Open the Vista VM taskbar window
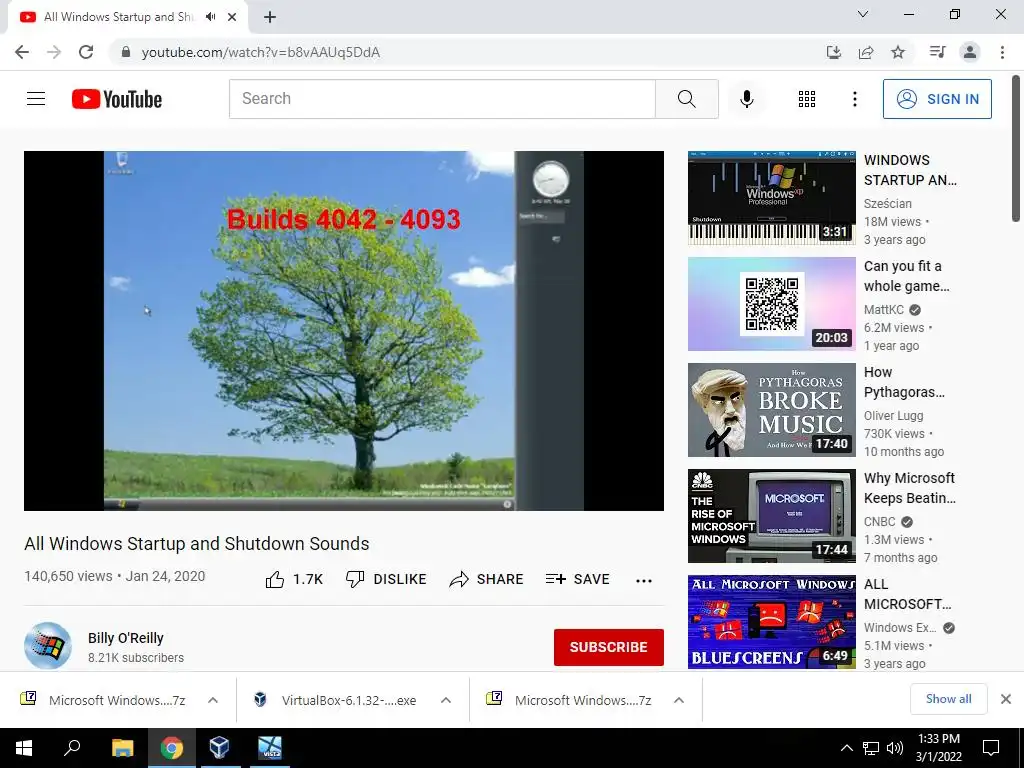This screenshot has height=768, width=1024. pos(269,748)
